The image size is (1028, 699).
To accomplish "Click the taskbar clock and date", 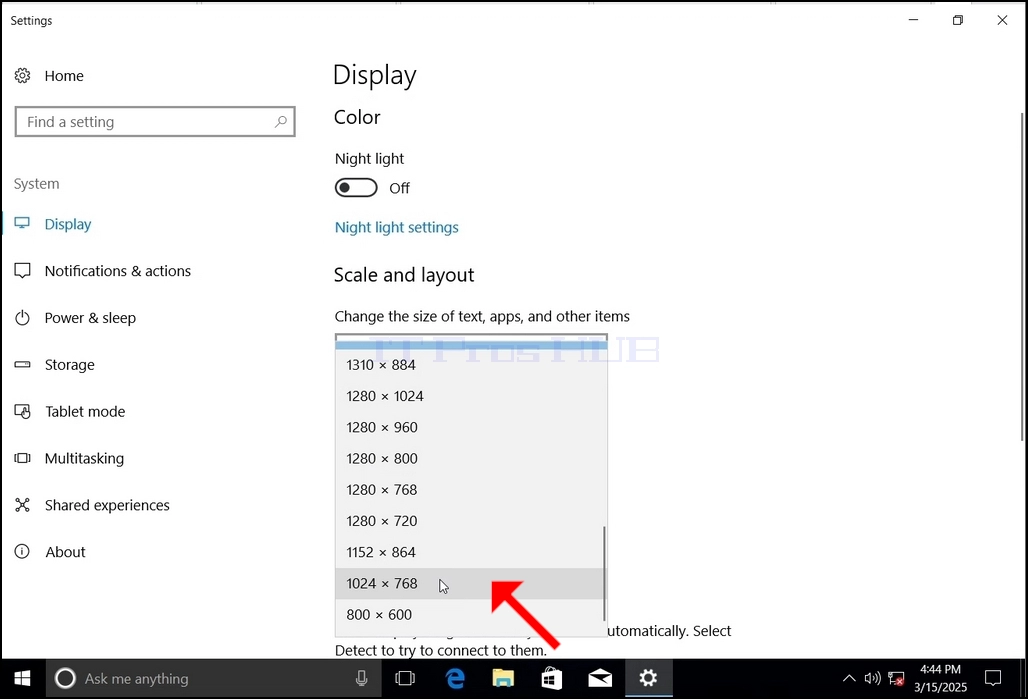I will pyautogui.click(x=940, y=679).
